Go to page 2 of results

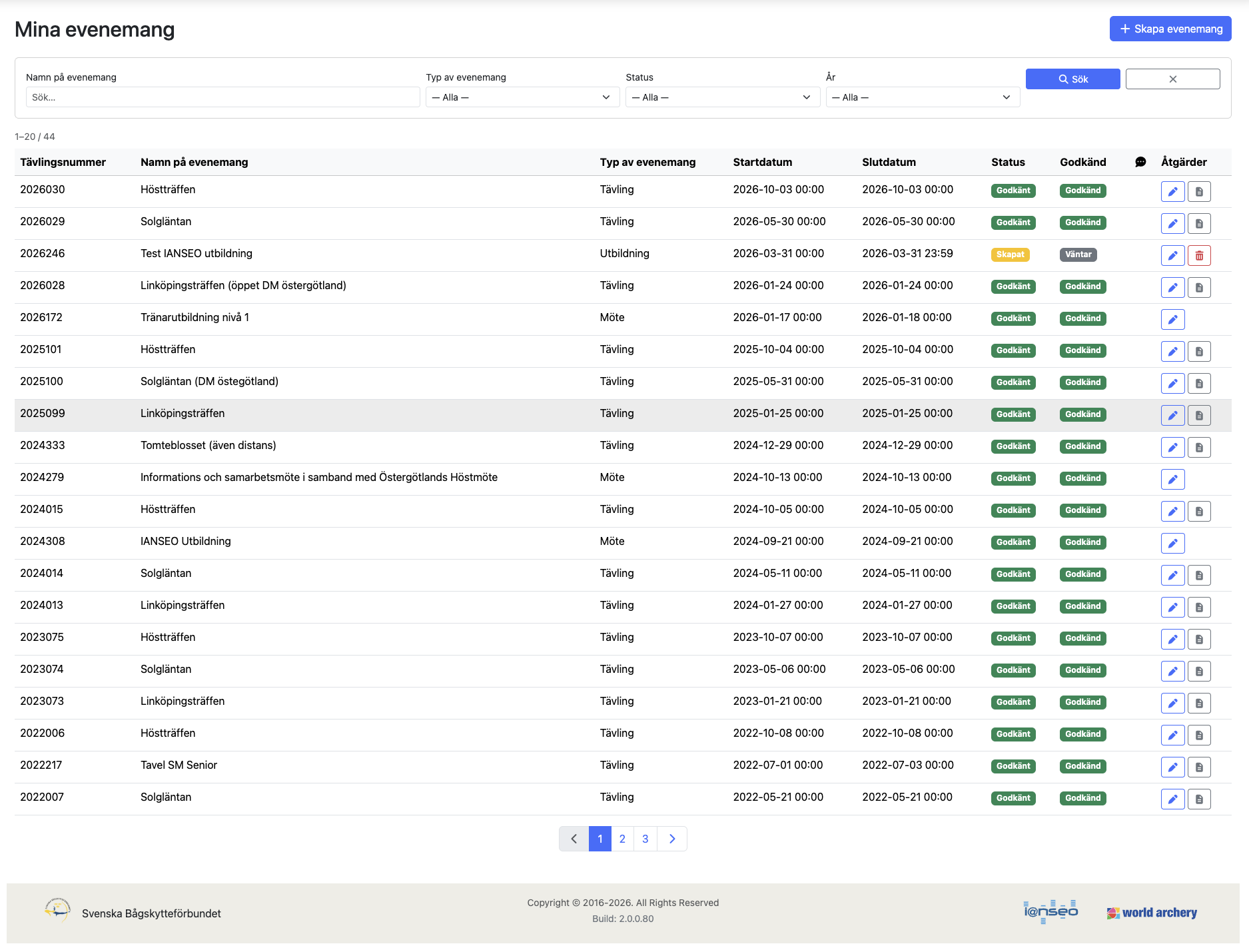[622, 839]
